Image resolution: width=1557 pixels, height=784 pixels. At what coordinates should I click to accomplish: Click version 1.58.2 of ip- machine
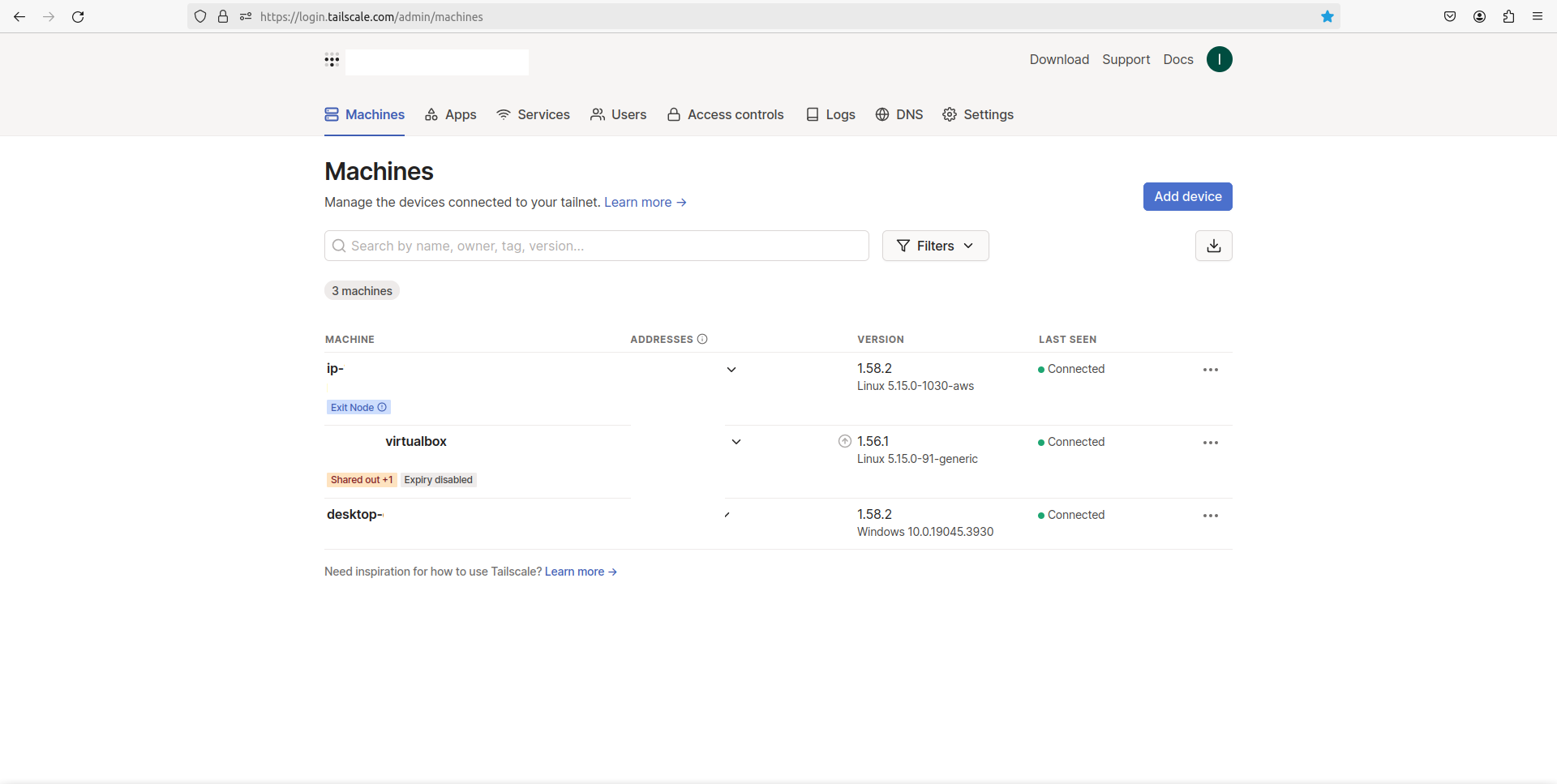(x=874, y=368)
